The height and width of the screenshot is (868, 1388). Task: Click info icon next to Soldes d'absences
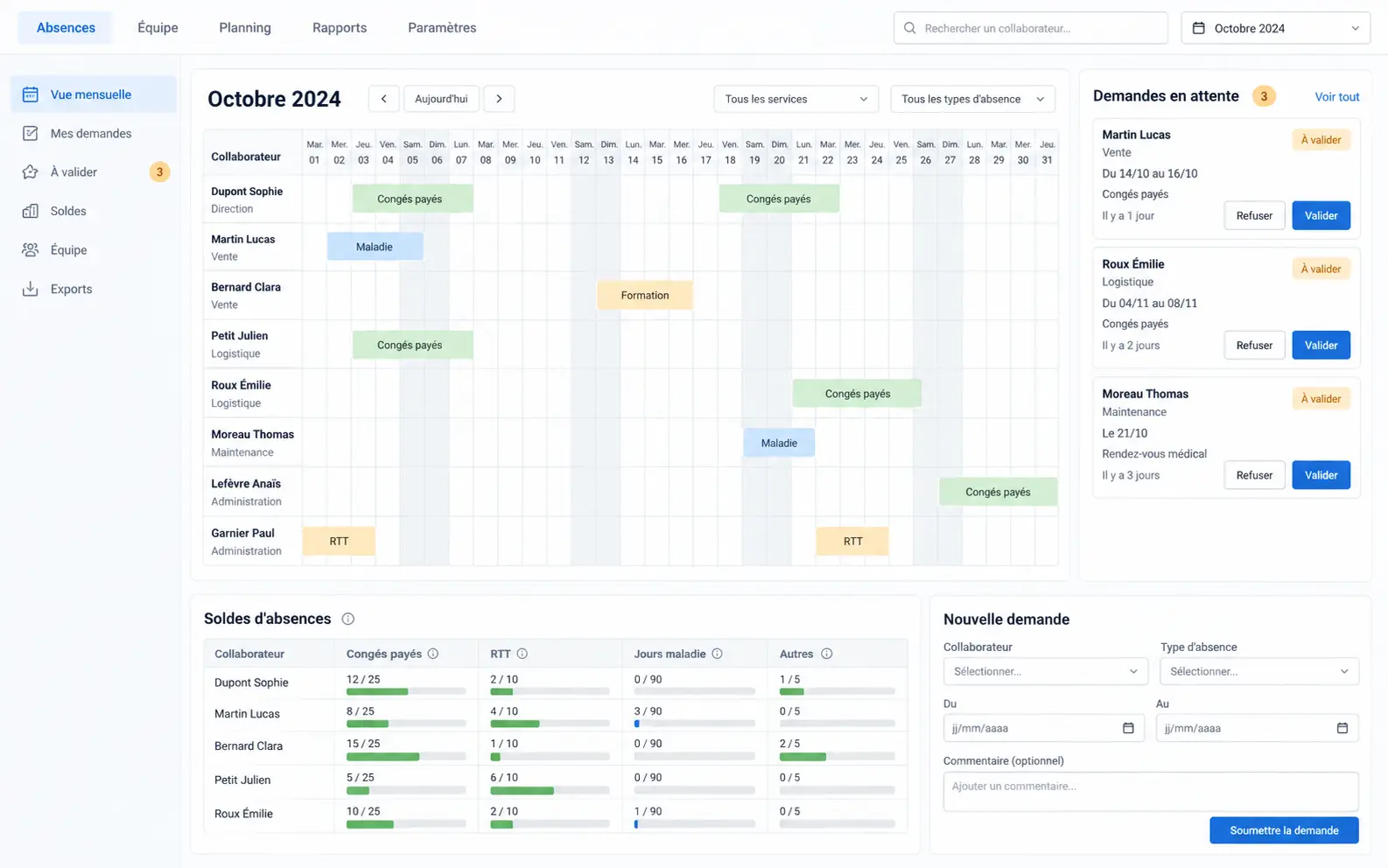348,619
